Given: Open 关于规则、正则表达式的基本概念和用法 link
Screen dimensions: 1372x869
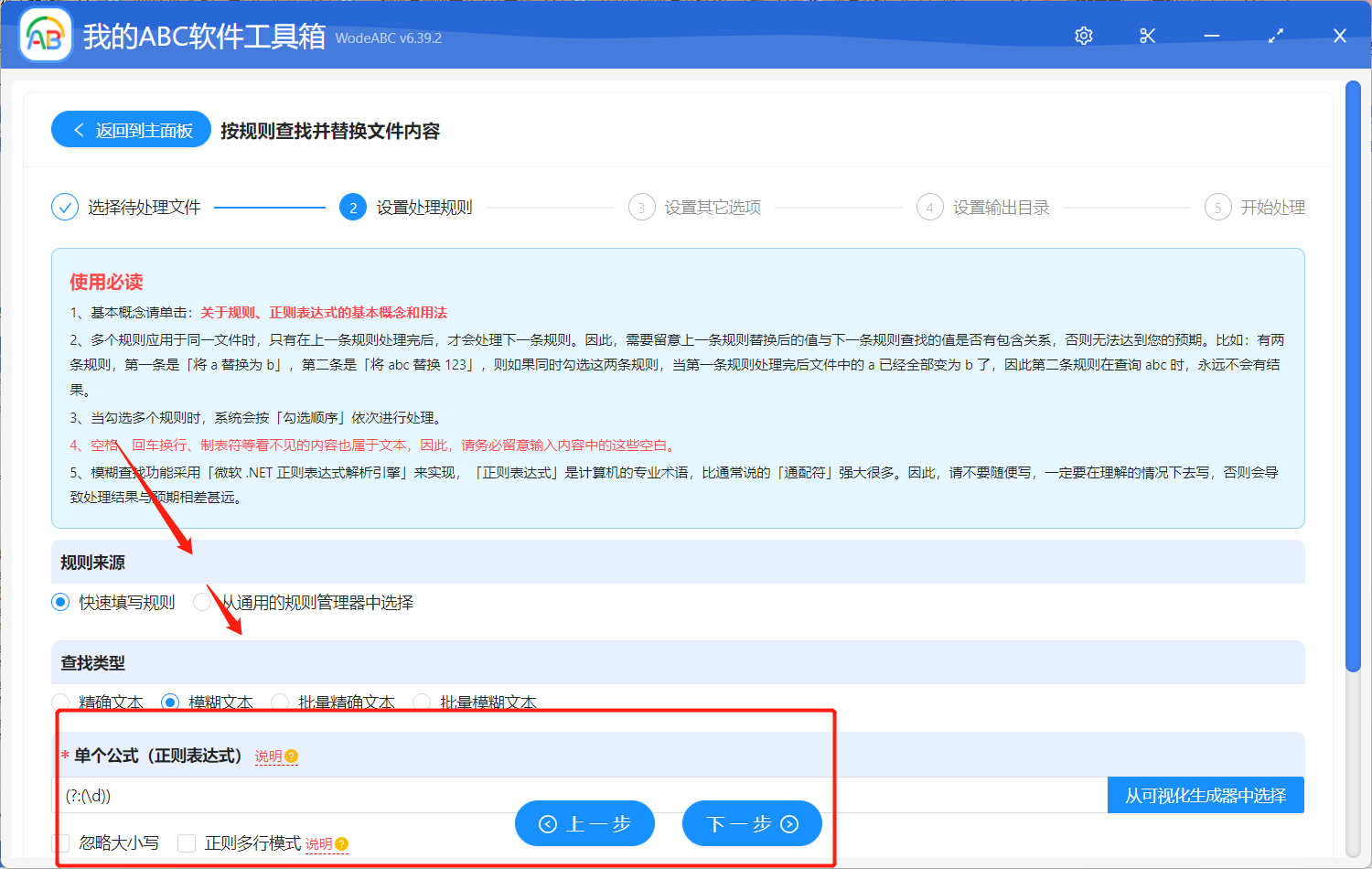Looking at the screenshot, I should pyautogui.click(x=325, y=311).
